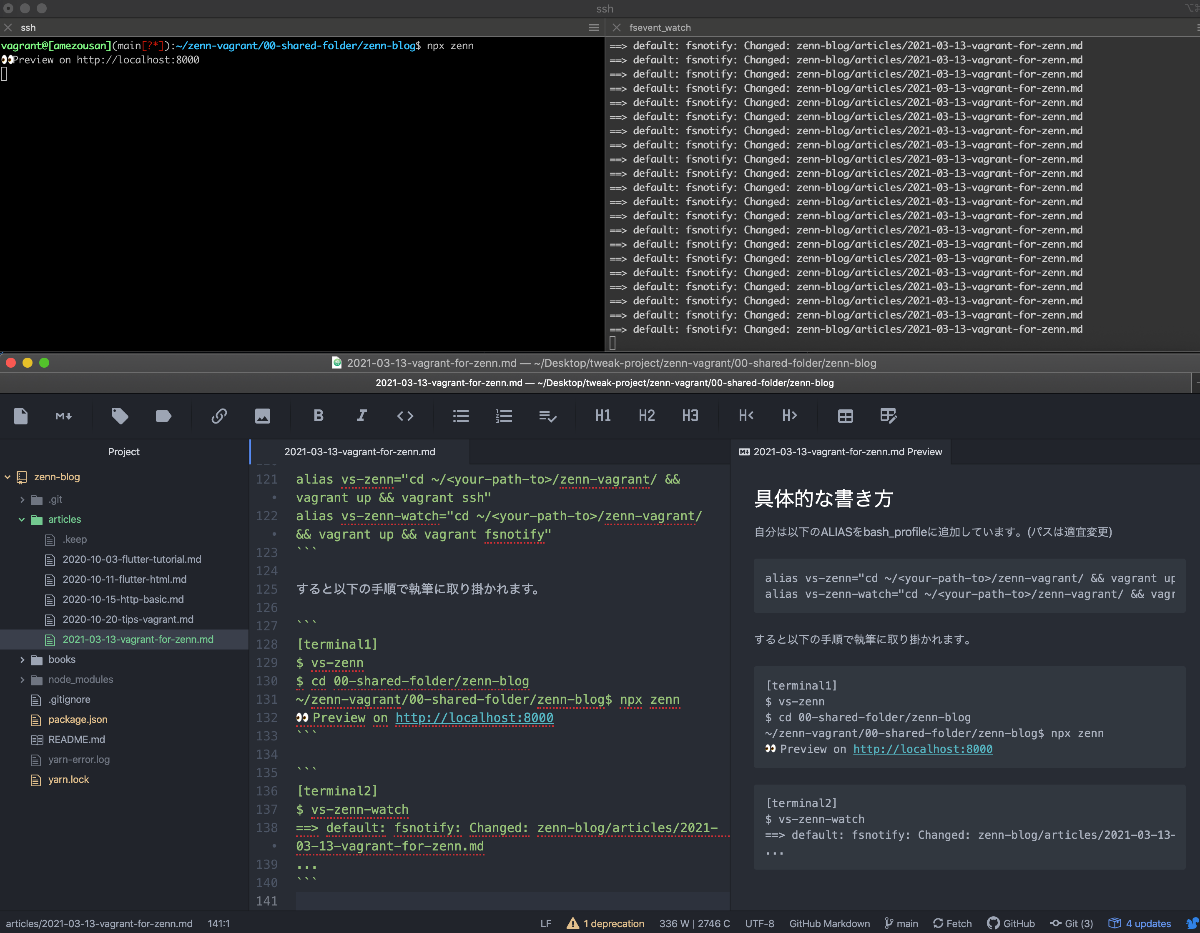The width and height of the screenshot is (1200, 933).
Task: Click the 4 updates notice
Action: pos(1140,923)
